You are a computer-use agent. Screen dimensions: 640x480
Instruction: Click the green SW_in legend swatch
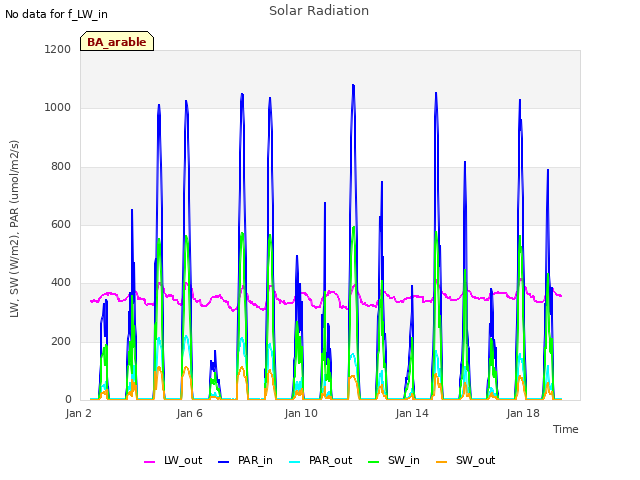[373, 462]
